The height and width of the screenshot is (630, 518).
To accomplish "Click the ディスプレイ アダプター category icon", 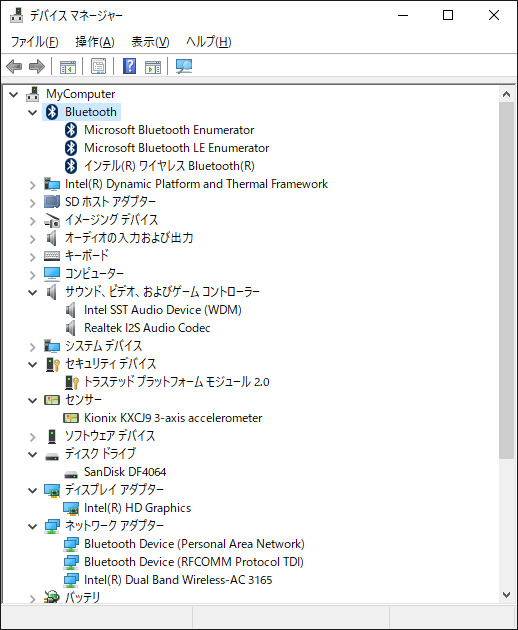I will tap(52, 490).
